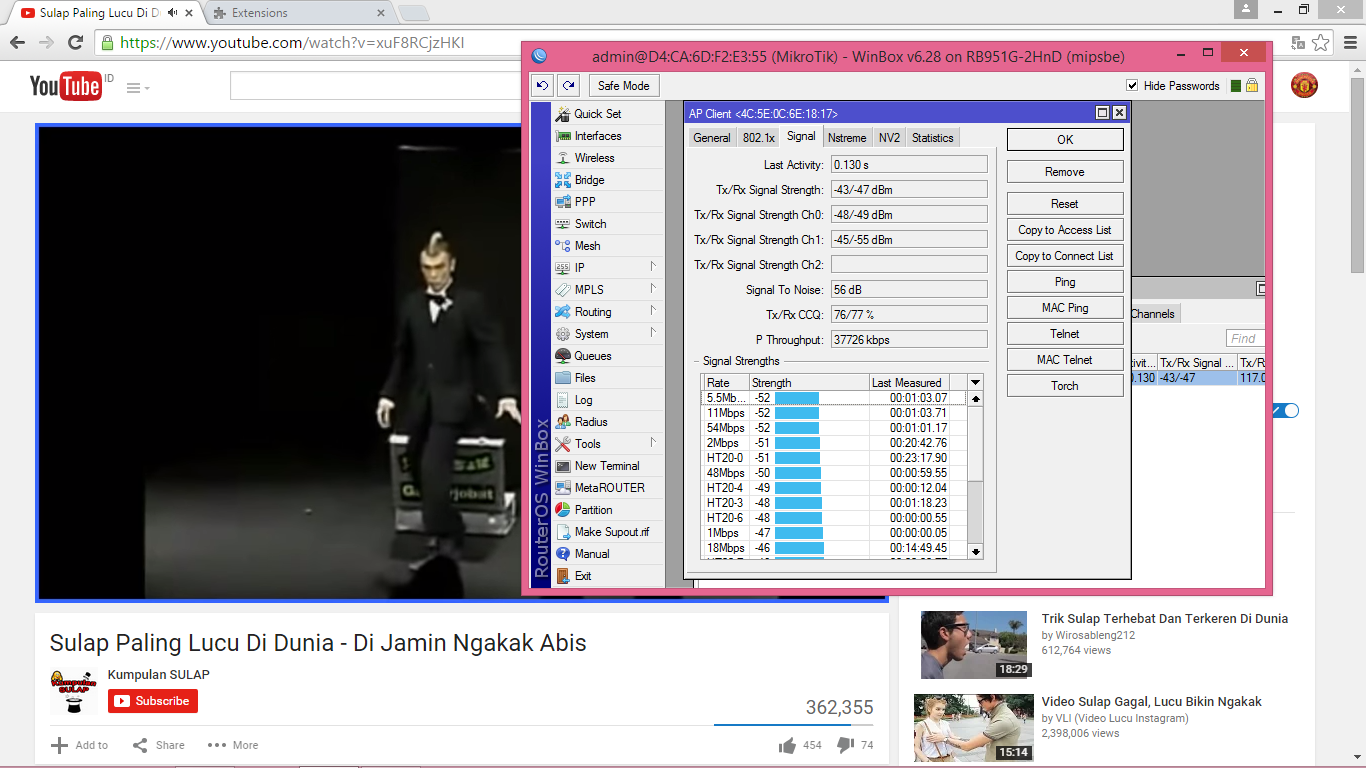
Task: Open Radius in the WinBox sidebar
Action: 591,422
